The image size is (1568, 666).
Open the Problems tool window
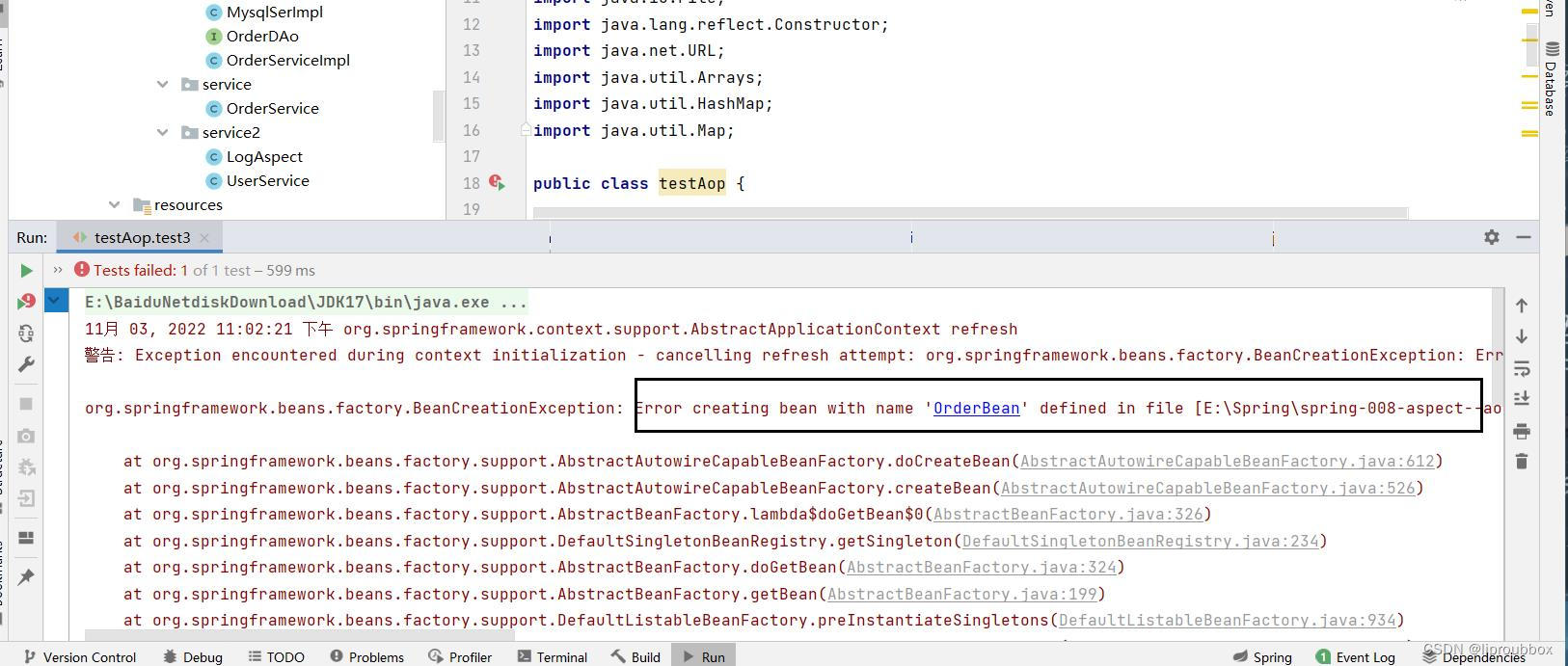(x=366, y=656)
